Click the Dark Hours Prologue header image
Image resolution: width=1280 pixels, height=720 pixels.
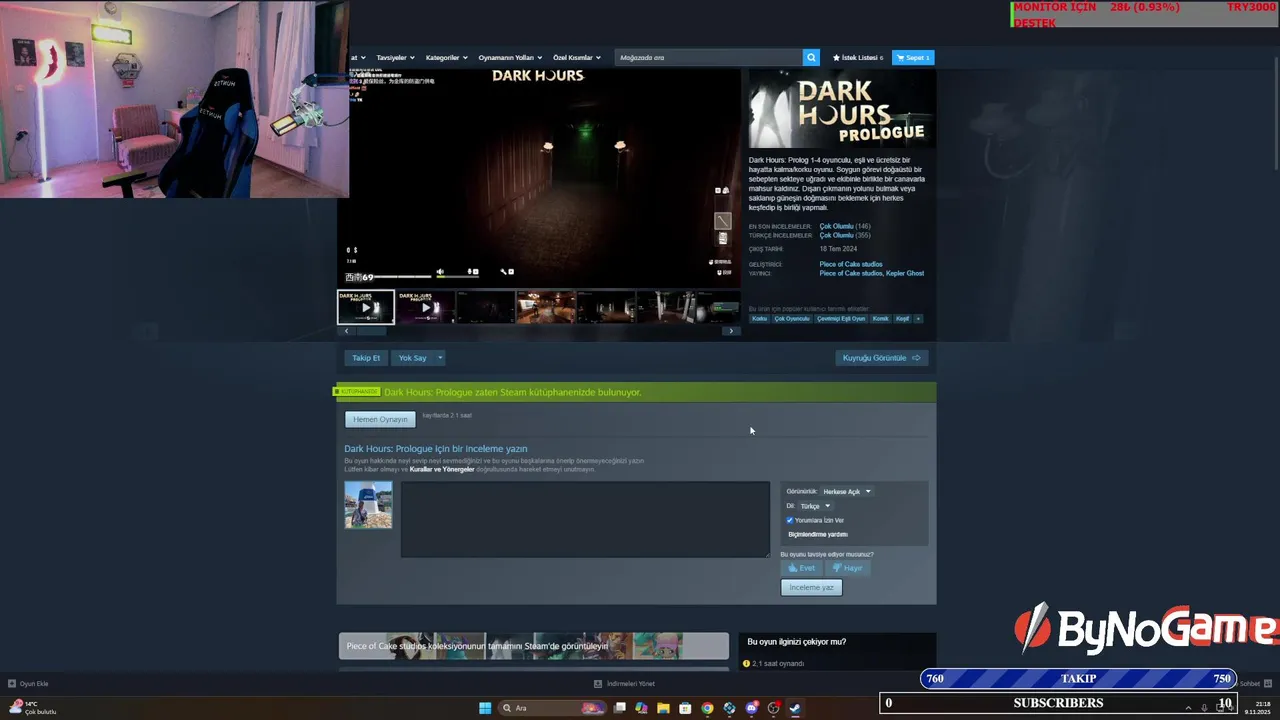point(842,108)
